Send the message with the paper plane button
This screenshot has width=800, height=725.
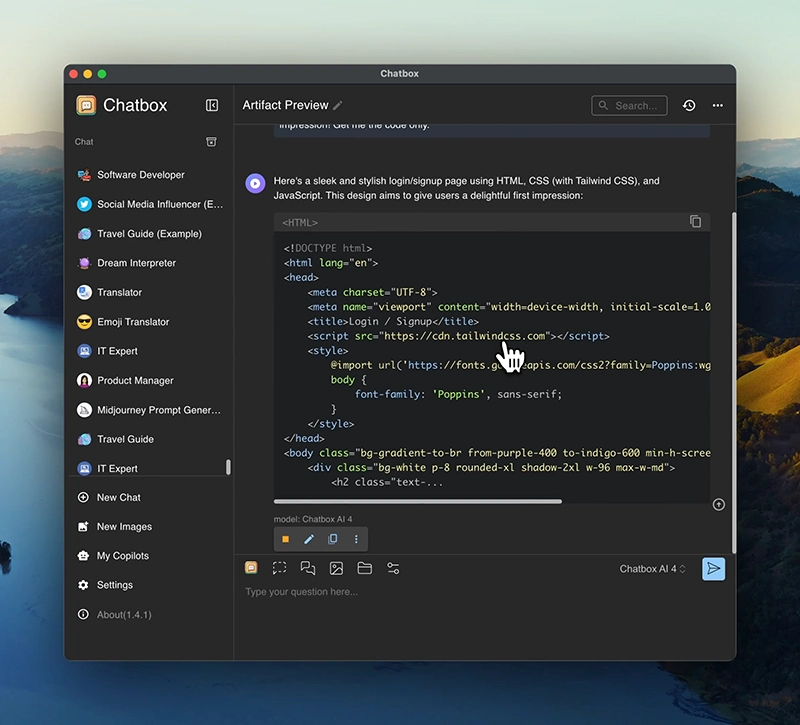[713, 569]
